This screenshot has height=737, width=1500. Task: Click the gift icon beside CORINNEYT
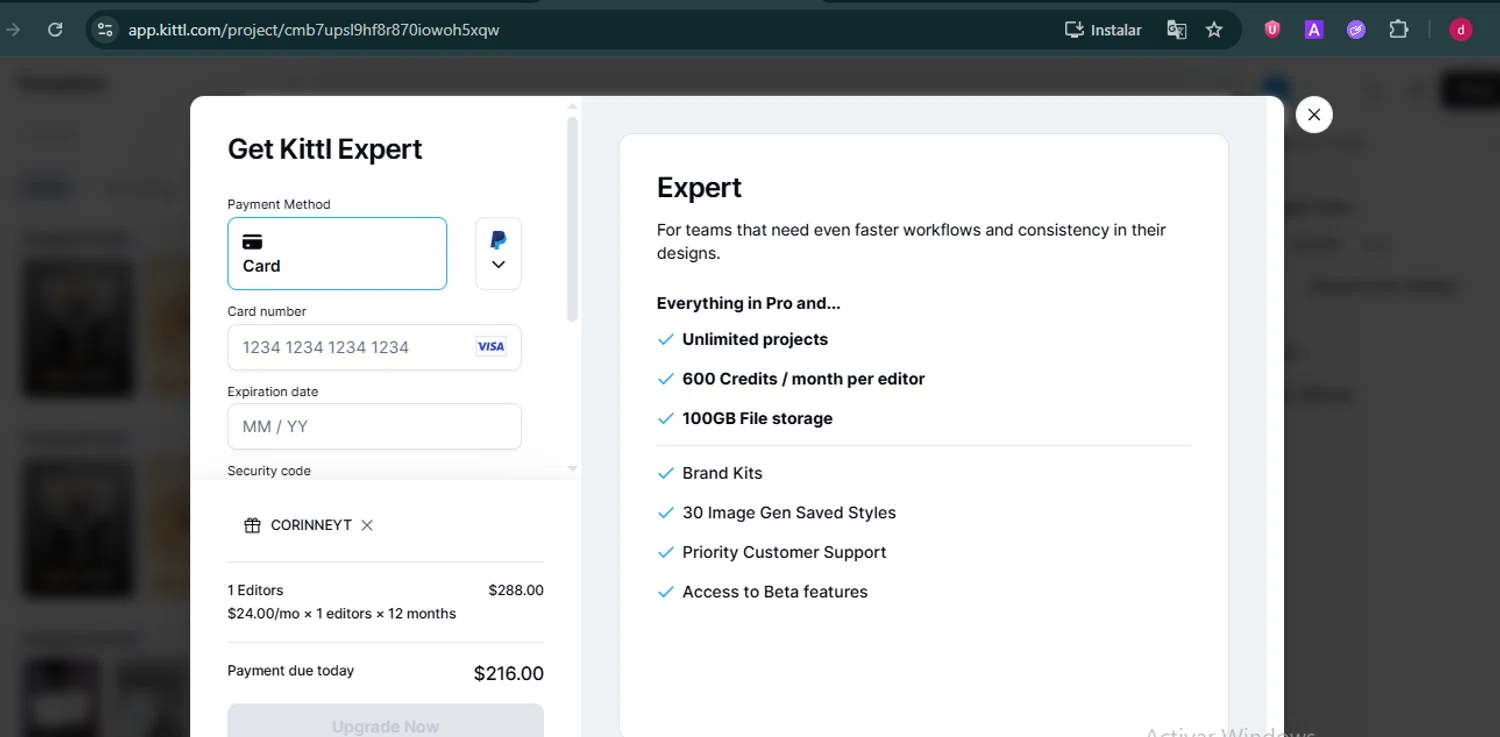click(x=252, y=526)
